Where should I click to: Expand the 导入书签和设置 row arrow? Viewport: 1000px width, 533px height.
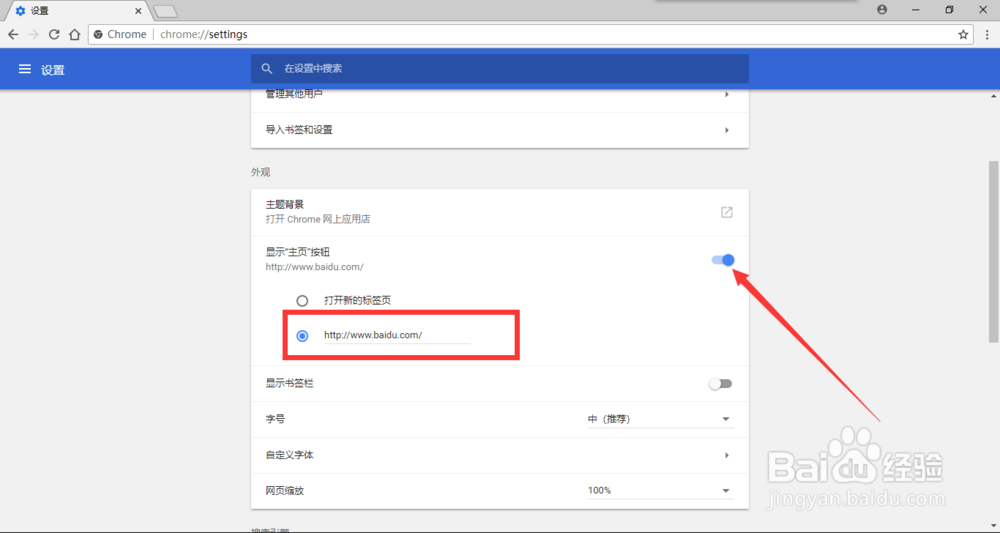pos(726,130)
